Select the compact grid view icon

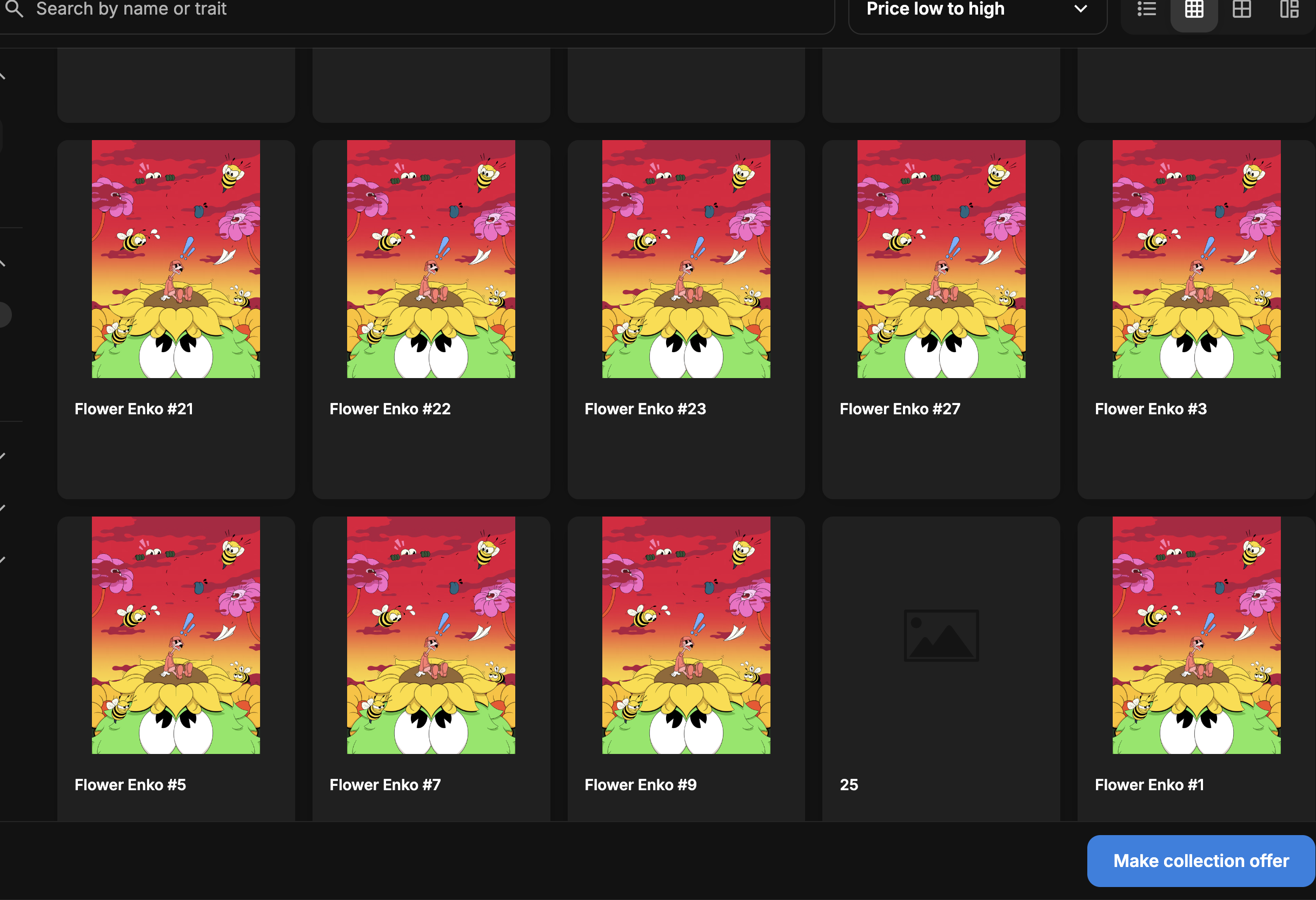(x=1194, y=9)
